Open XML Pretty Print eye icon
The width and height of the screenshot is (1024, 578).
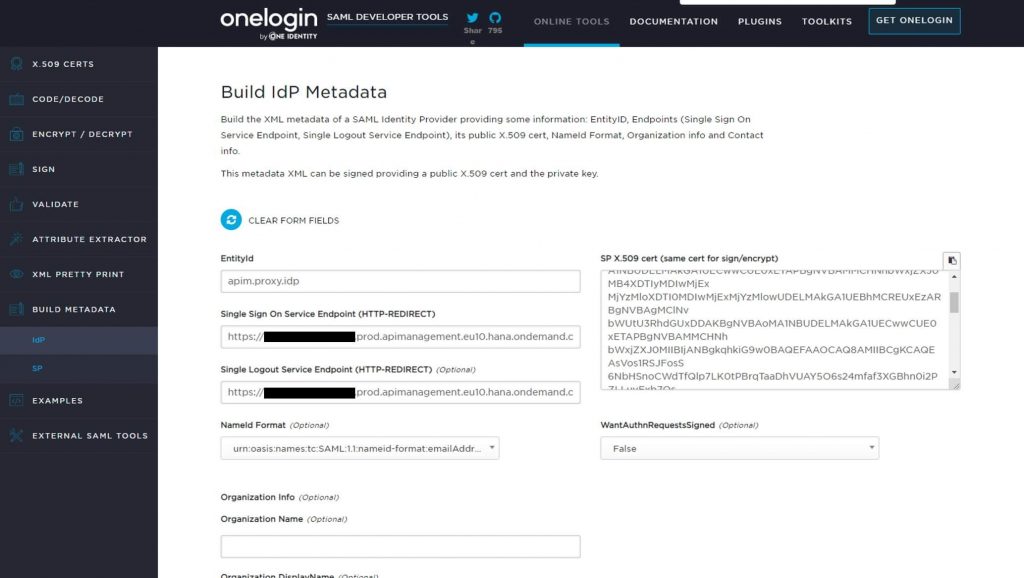click(16, 274)
